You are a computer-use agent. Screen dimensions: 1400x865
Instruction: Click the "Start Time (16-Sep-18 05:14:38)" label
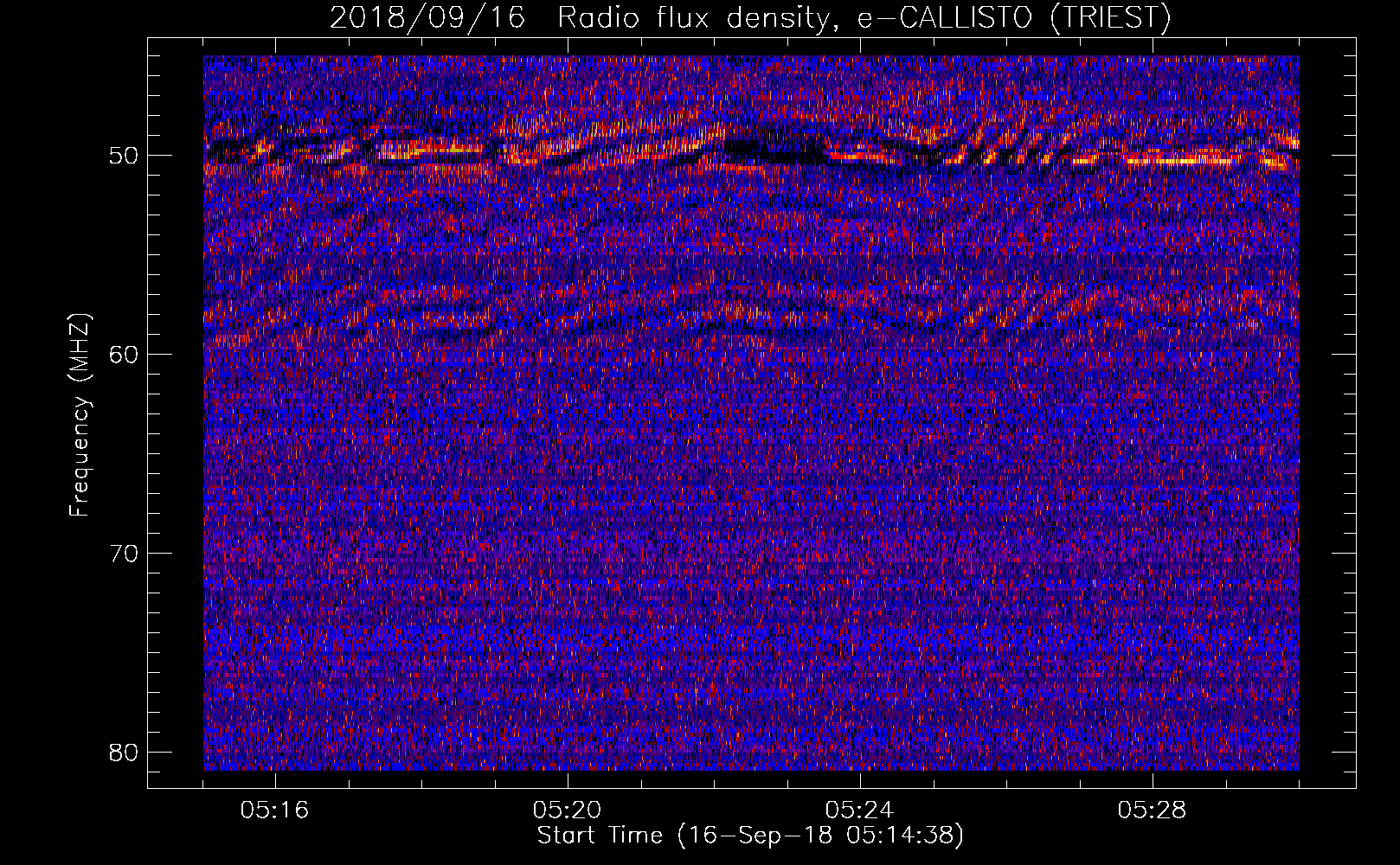pos(750,836)
